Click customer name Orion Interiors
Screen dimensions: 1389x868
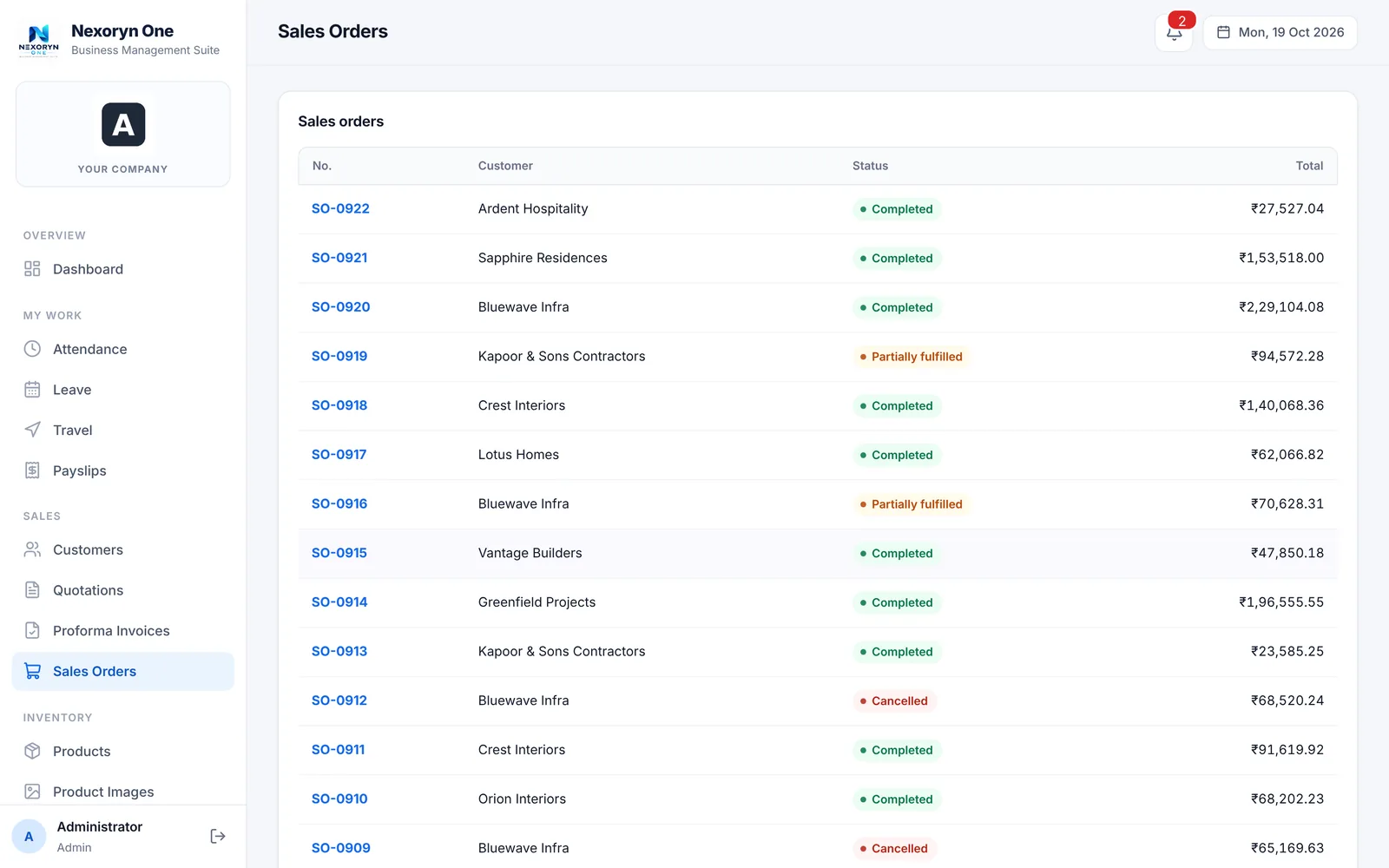click(x=522, y=799)
